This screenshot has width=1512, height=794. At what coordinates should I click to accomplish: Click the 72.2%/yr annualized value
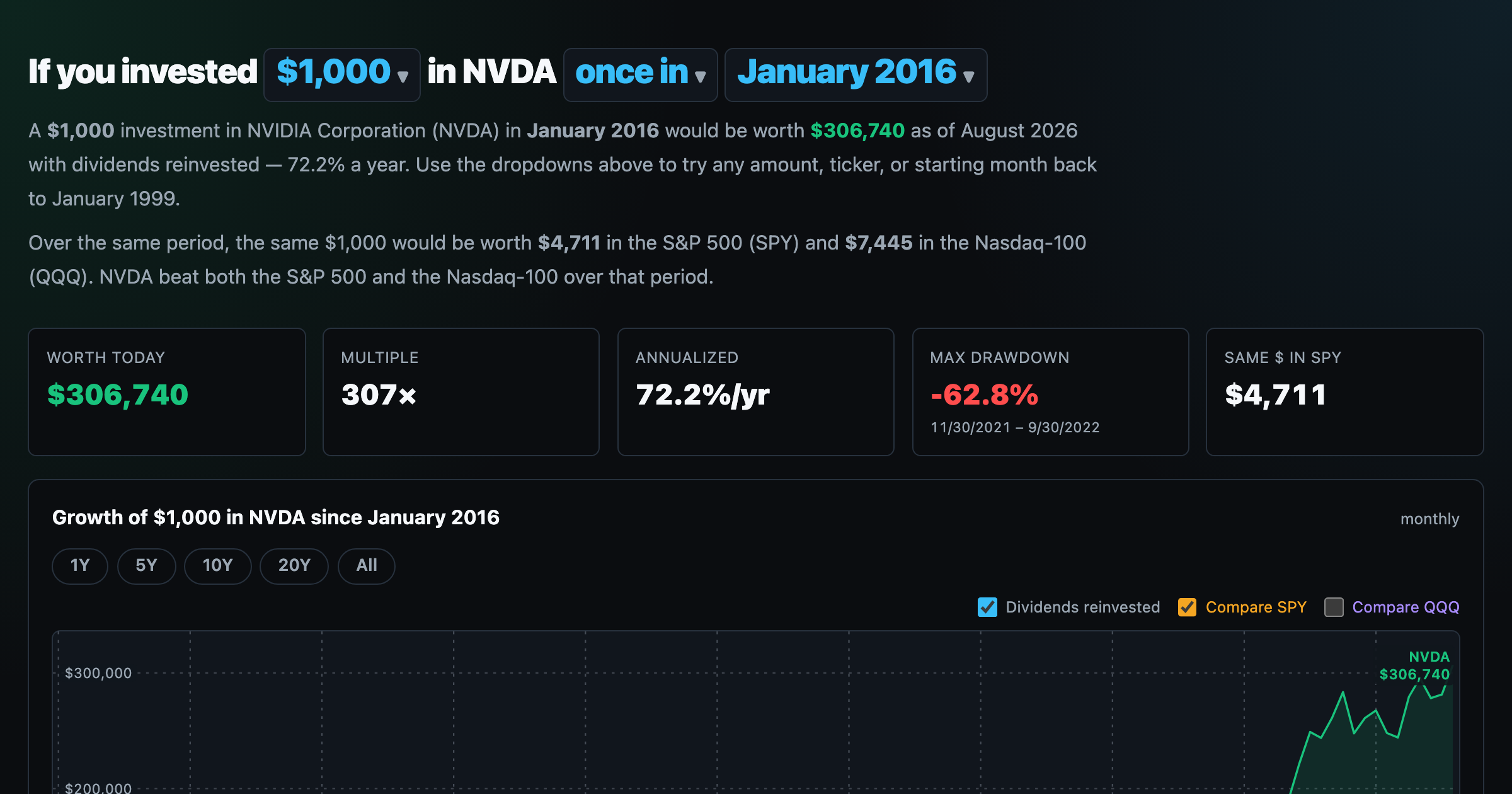pos(702,395)
